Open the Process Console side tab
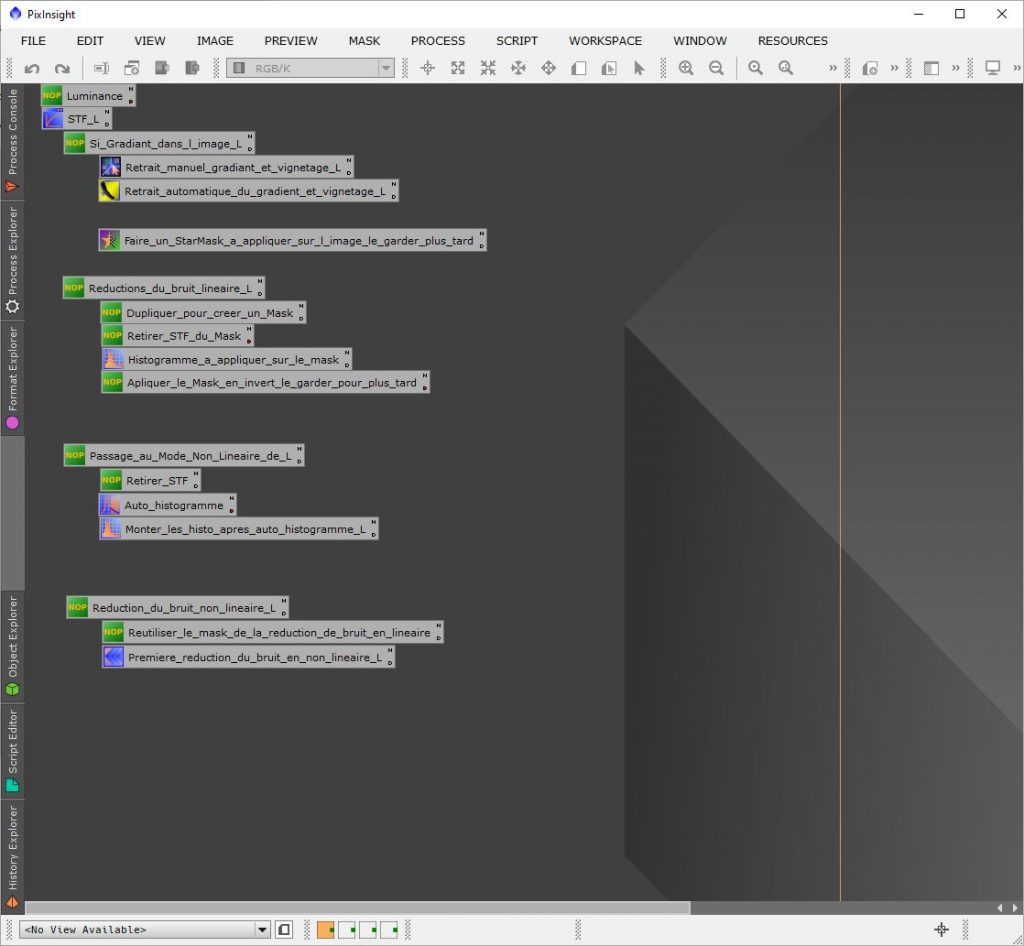This screenshot has height=946, width=1024. (12, 141)
